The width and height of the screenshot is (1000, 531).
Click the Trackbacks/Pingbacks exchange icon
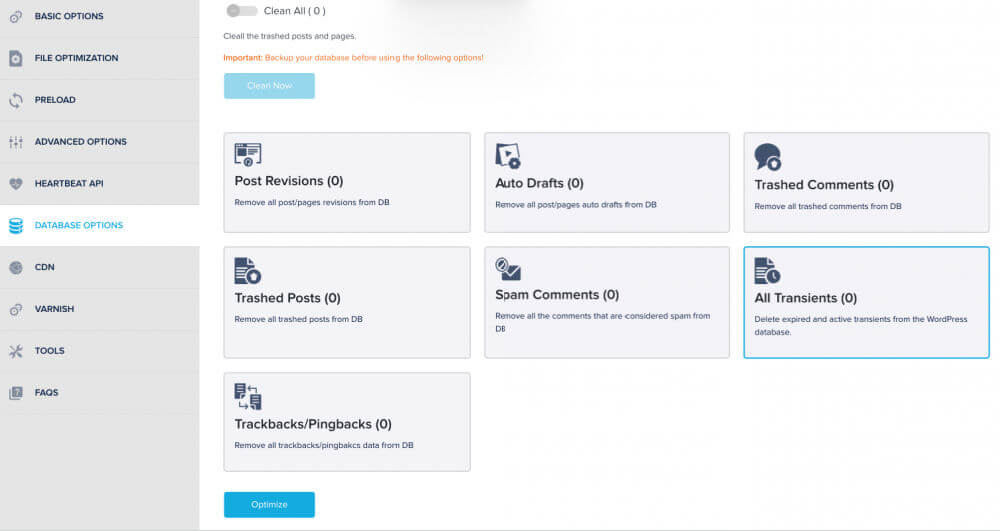click(x=248, y=396)
